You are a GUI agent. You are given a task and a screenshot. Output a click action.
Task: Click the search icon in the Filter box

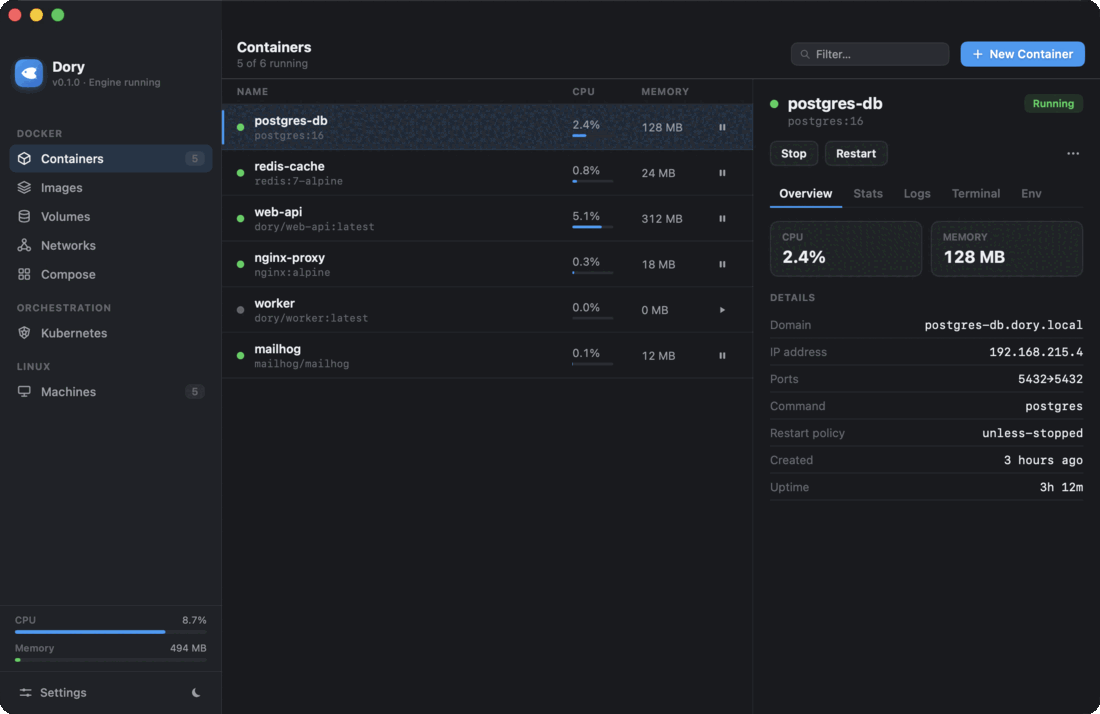tap(805, 54)
